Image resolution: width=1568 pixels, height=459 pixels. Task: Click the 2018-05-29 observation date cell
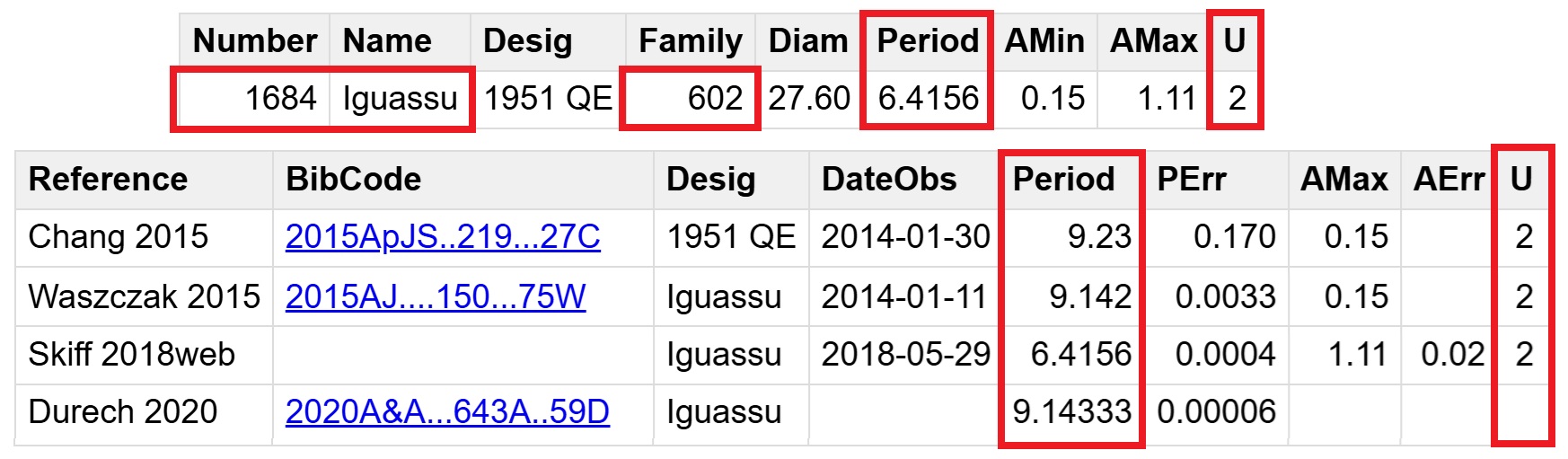point(905,355)
